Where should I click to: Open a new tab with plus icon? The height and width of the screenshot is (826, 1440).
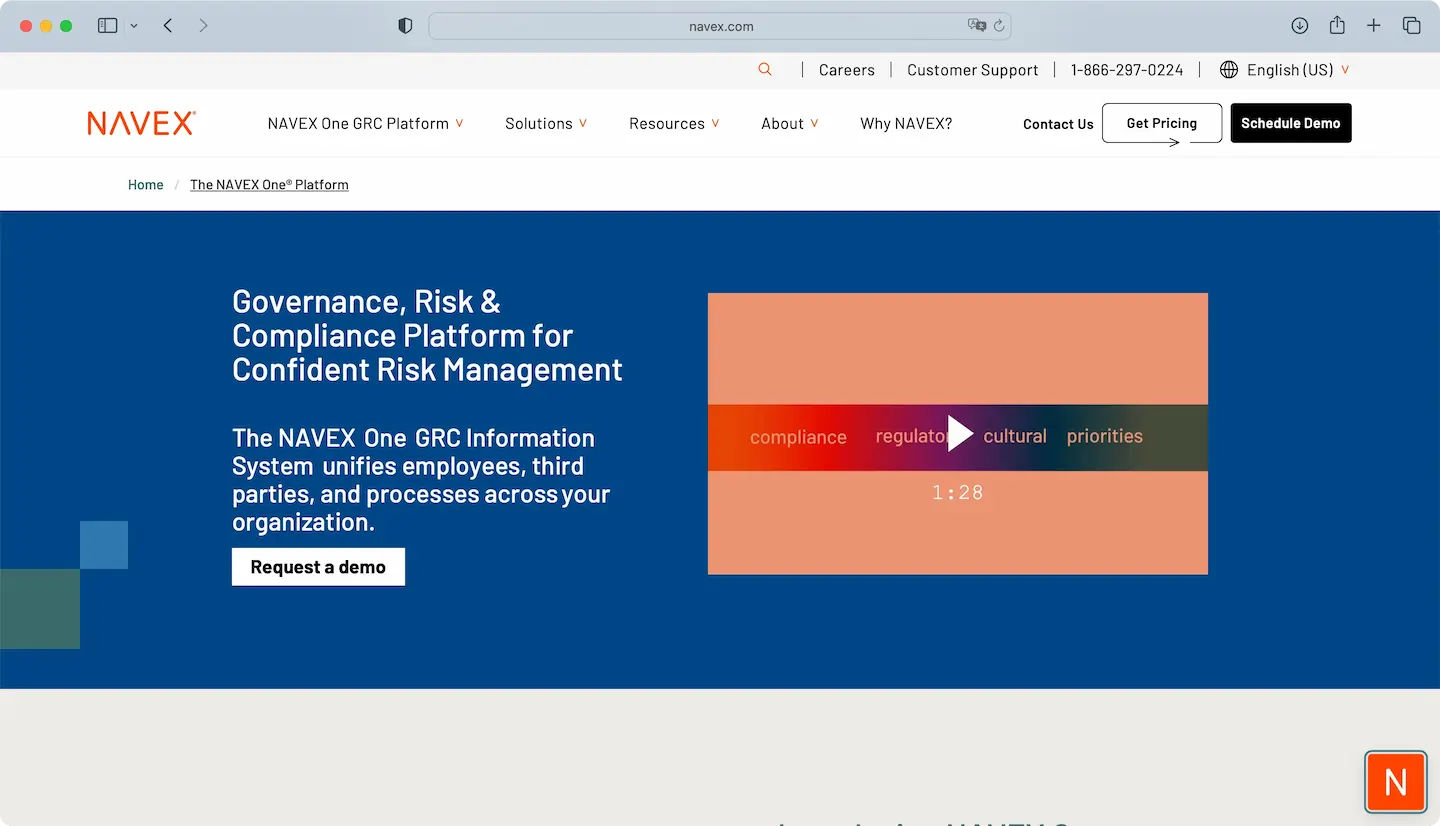1374,26
